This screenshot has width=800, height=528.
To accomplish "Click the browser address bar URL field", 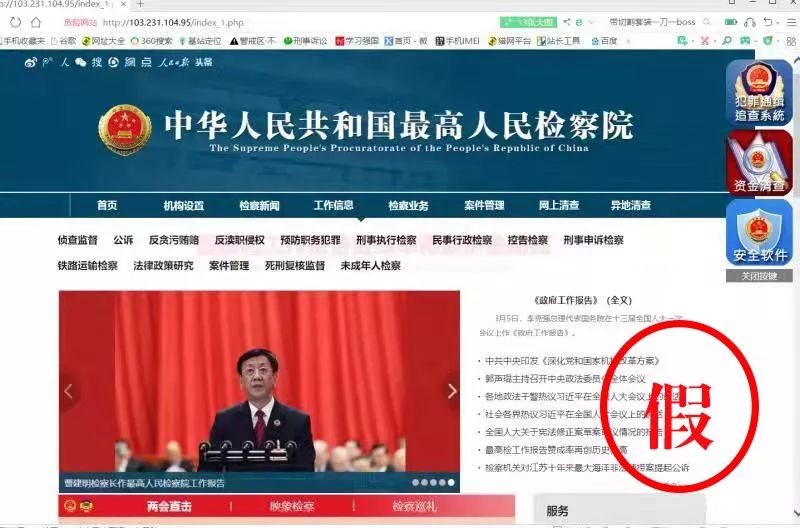I will 300,22.
